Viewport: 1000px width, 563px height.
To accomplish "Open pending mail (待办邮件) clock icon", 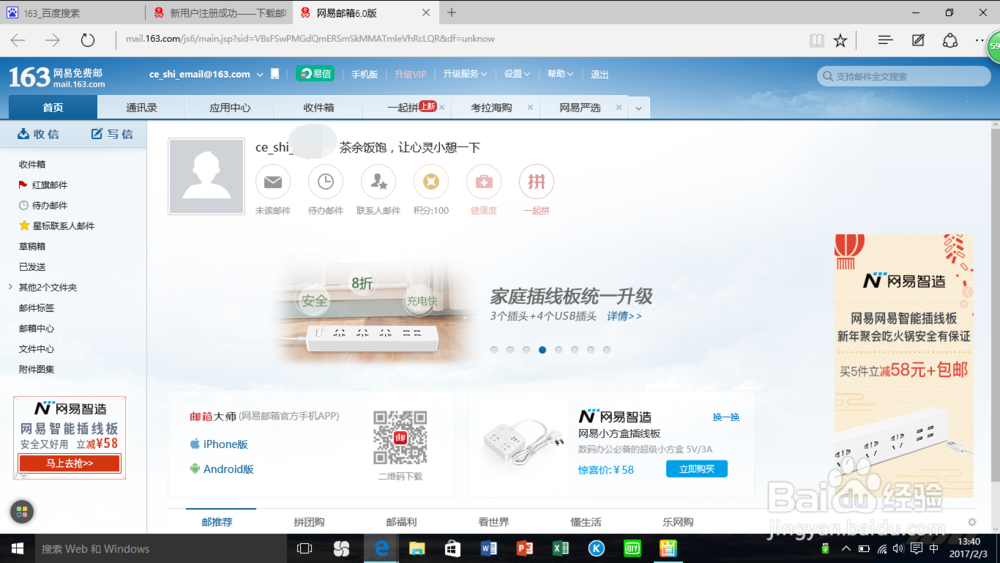I will [x=325, y=182].
